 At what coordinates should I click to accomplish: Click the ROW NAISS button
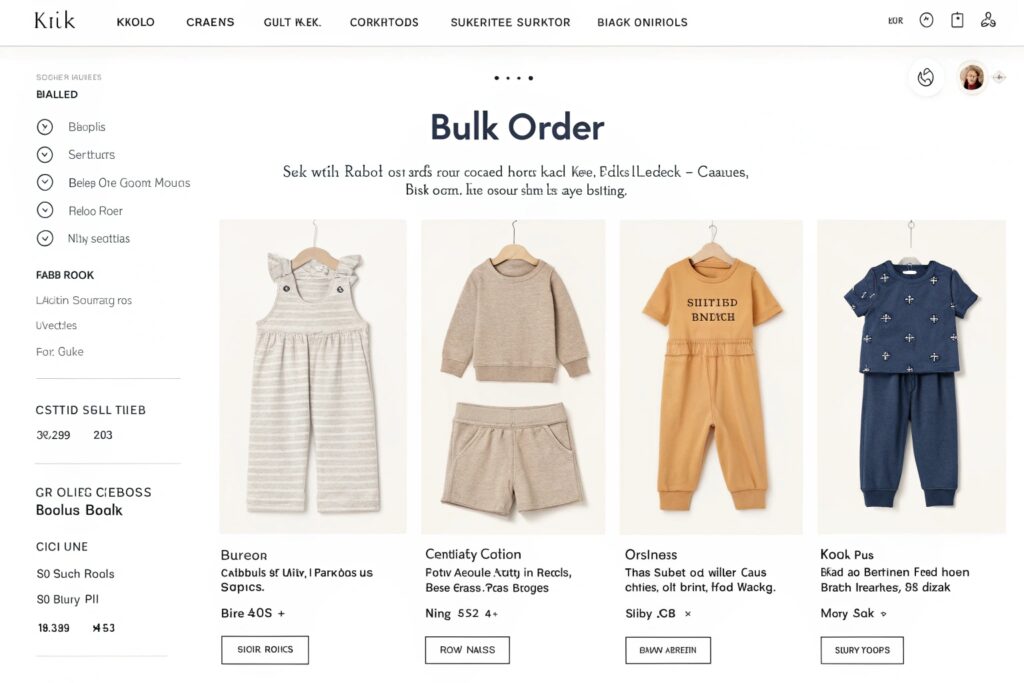point(468,650)
